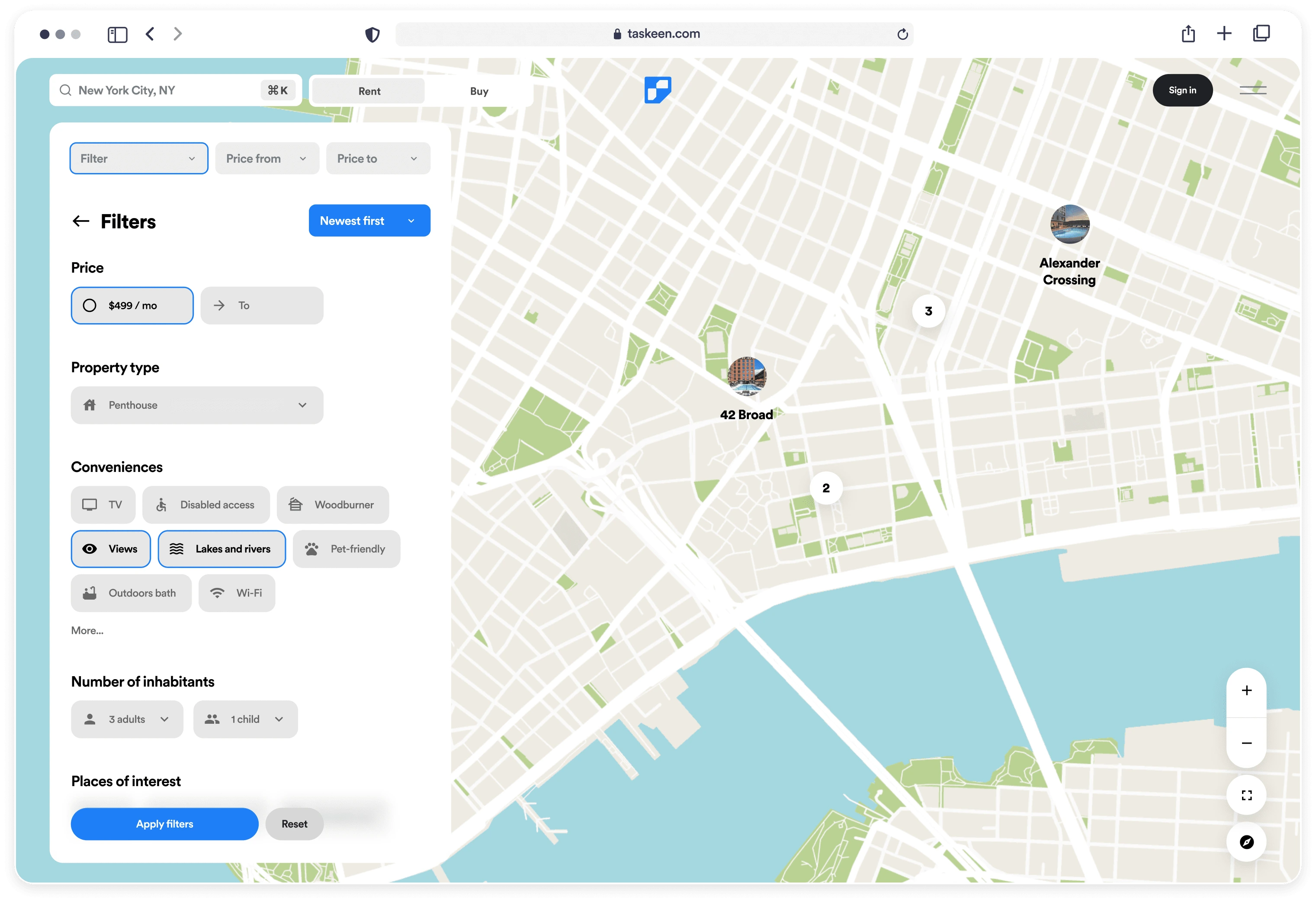
Task: Toggle fullscreen map view icon
Action: (x=1246, y=795)
